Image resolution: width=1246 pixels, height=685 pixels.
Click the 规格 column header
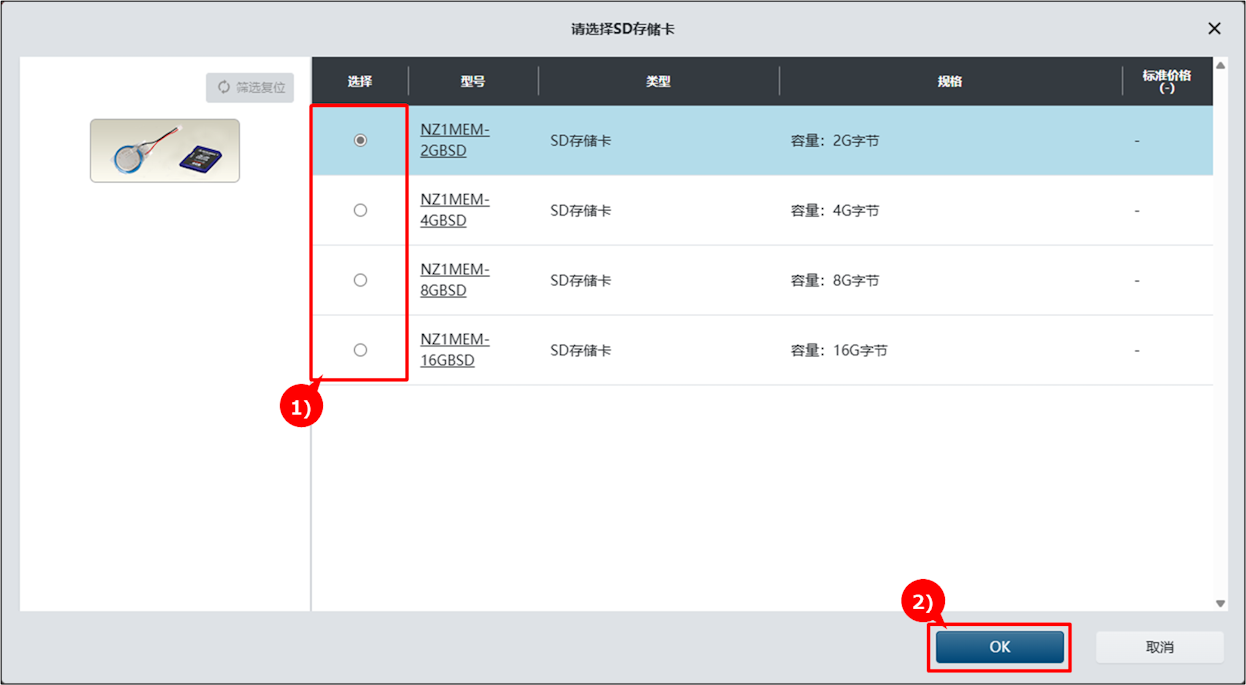(x=950, y=82)
